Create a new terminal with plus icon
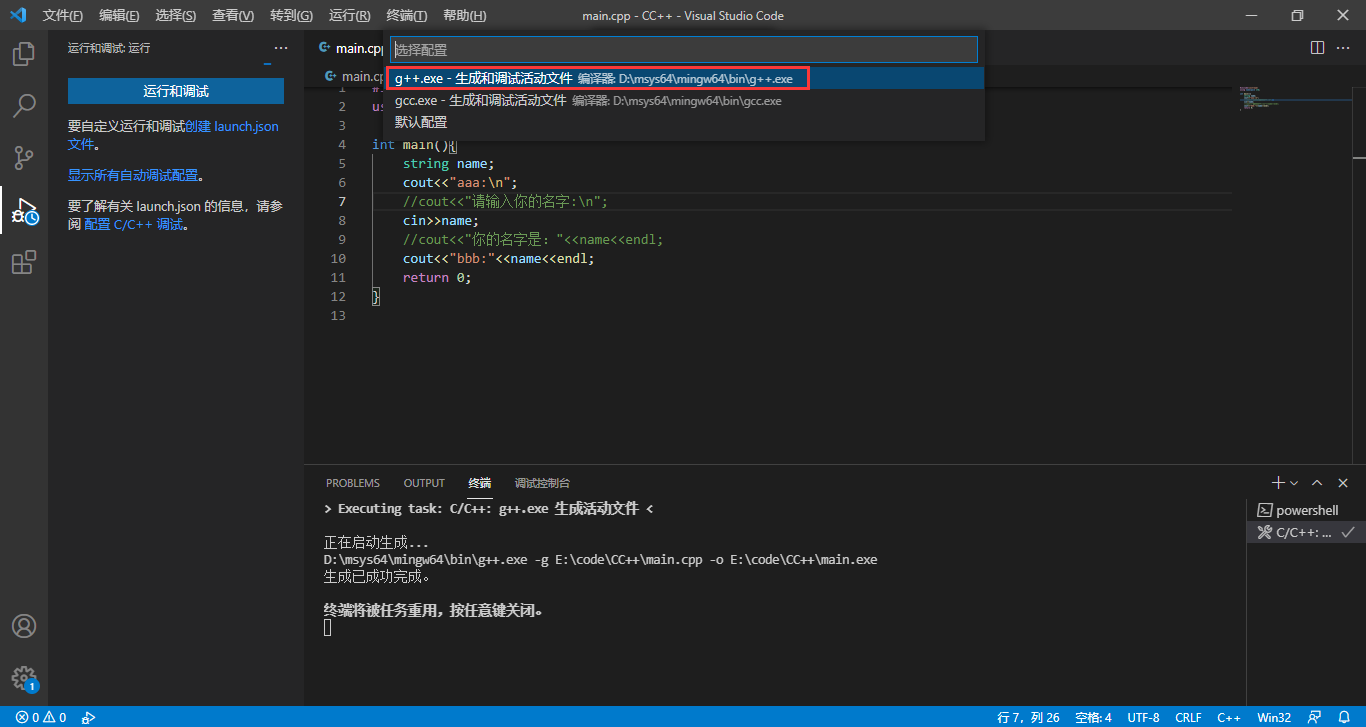Viewport: 1366px width, 727px height. click(1277, 483)
